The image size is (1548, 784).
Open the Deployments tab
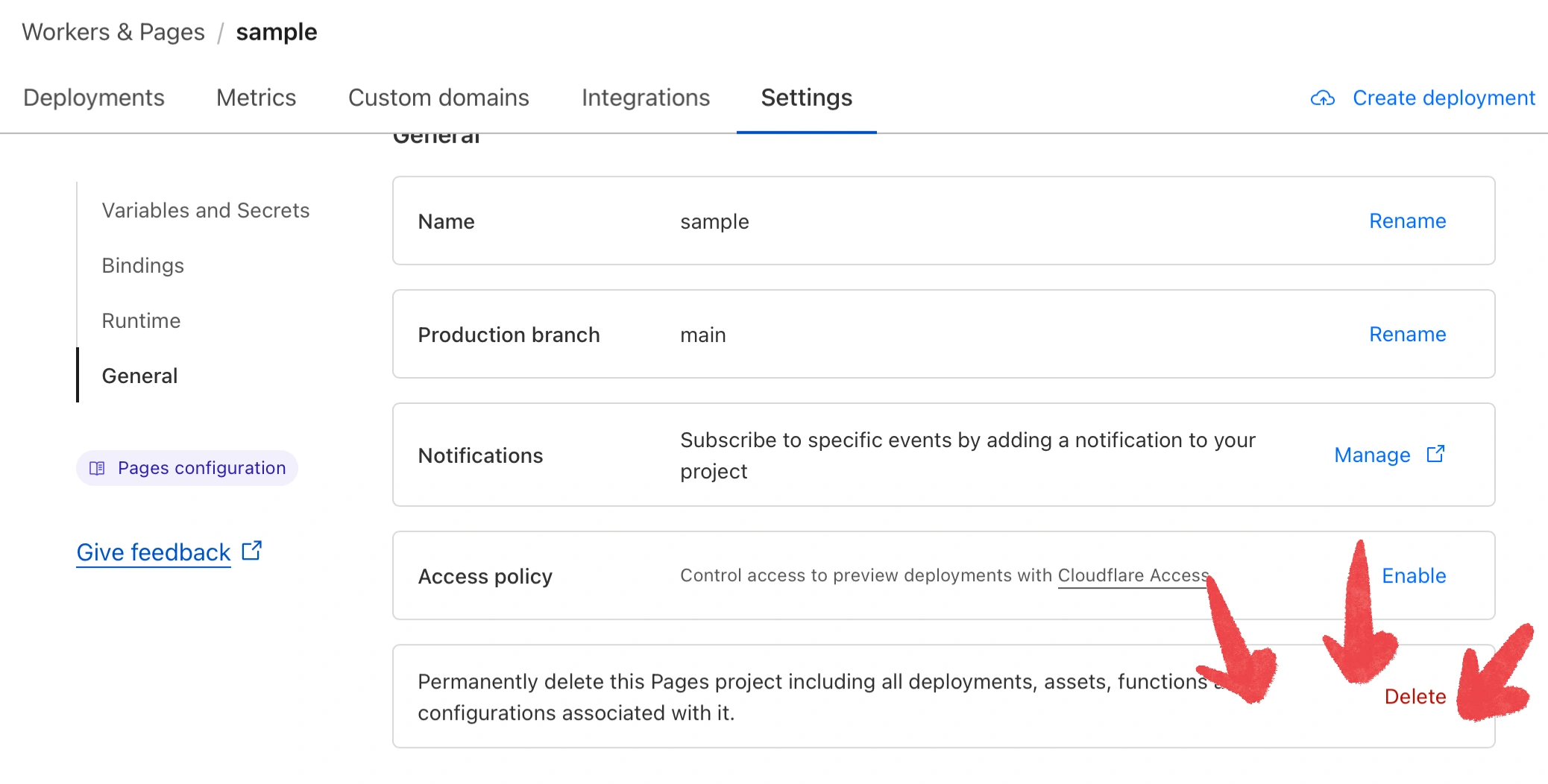point(94,98)
